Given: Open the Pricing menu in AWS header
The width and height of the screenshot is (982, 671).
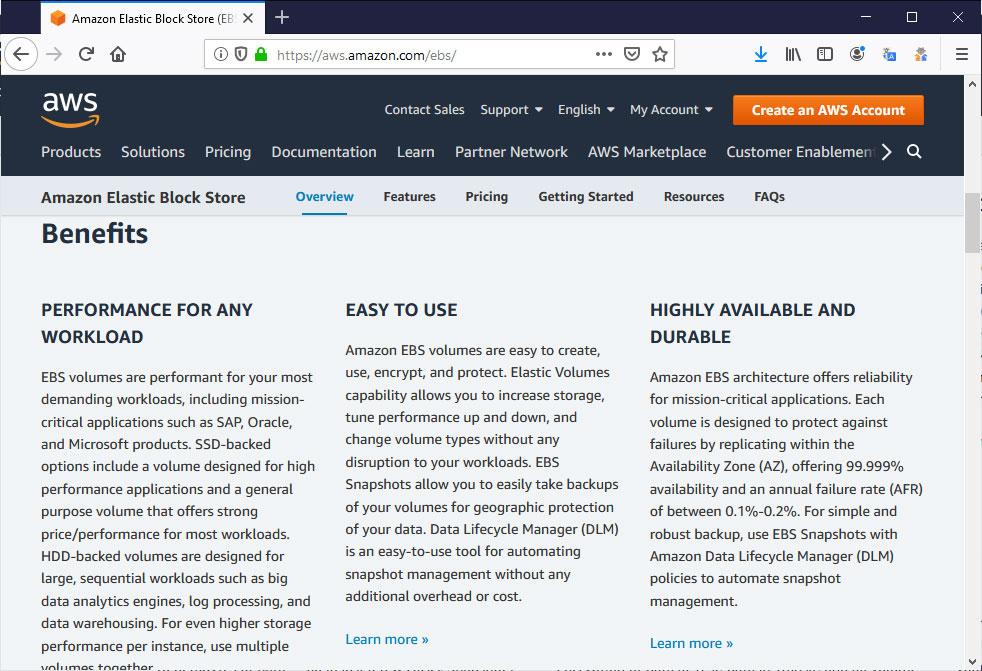Looking at the screenshot, I should pos(228,152).
